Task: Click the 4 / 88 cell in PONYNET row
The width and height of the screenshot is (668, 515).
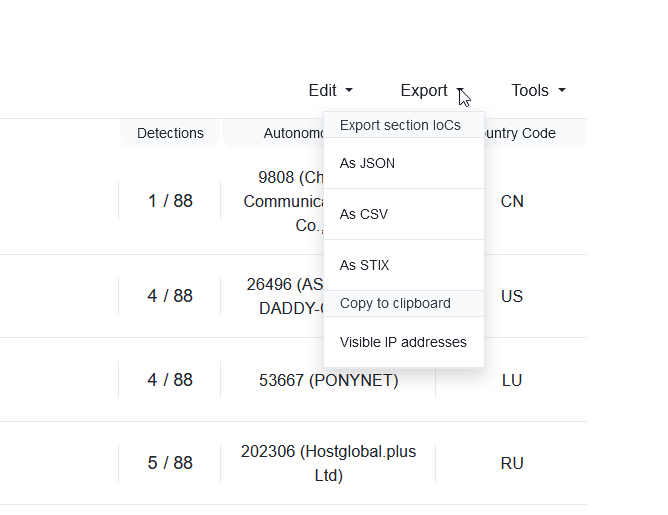Action: 170,380
